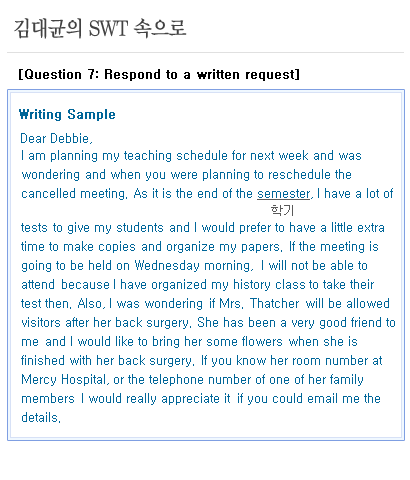The image size is (410, 480).
Task: Click Mercy Hospital in the text
Action: coord(65,380)
